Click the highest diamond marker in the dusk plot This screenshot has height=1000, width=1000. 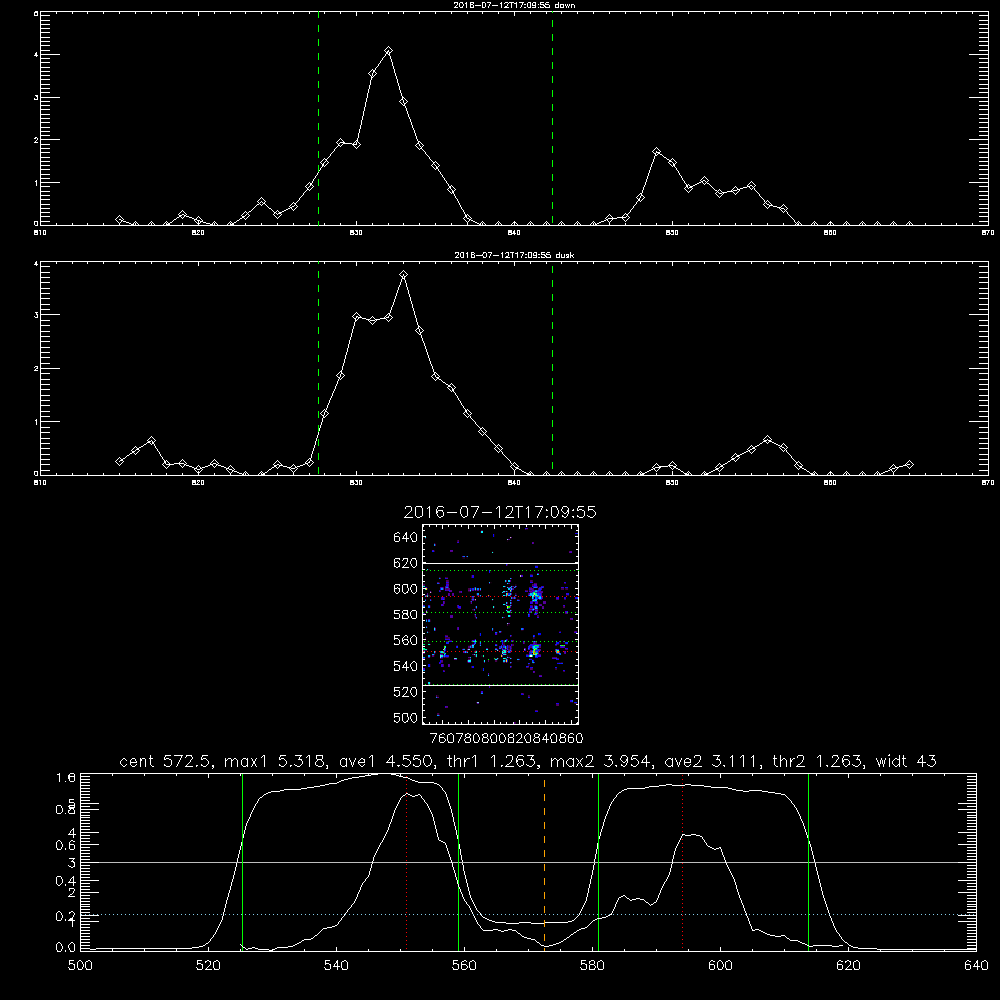pyautogui.click(x=403, y=275)
